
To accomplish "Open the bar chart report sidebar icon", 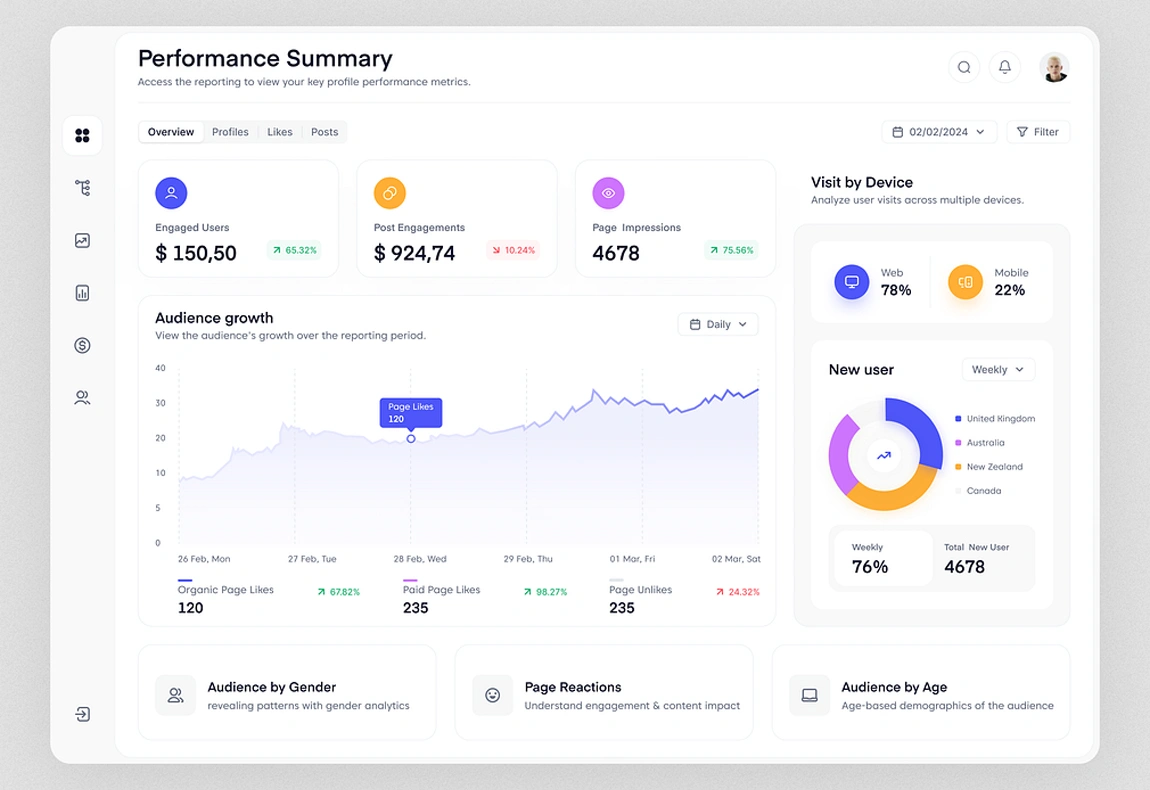I will 82,293.
